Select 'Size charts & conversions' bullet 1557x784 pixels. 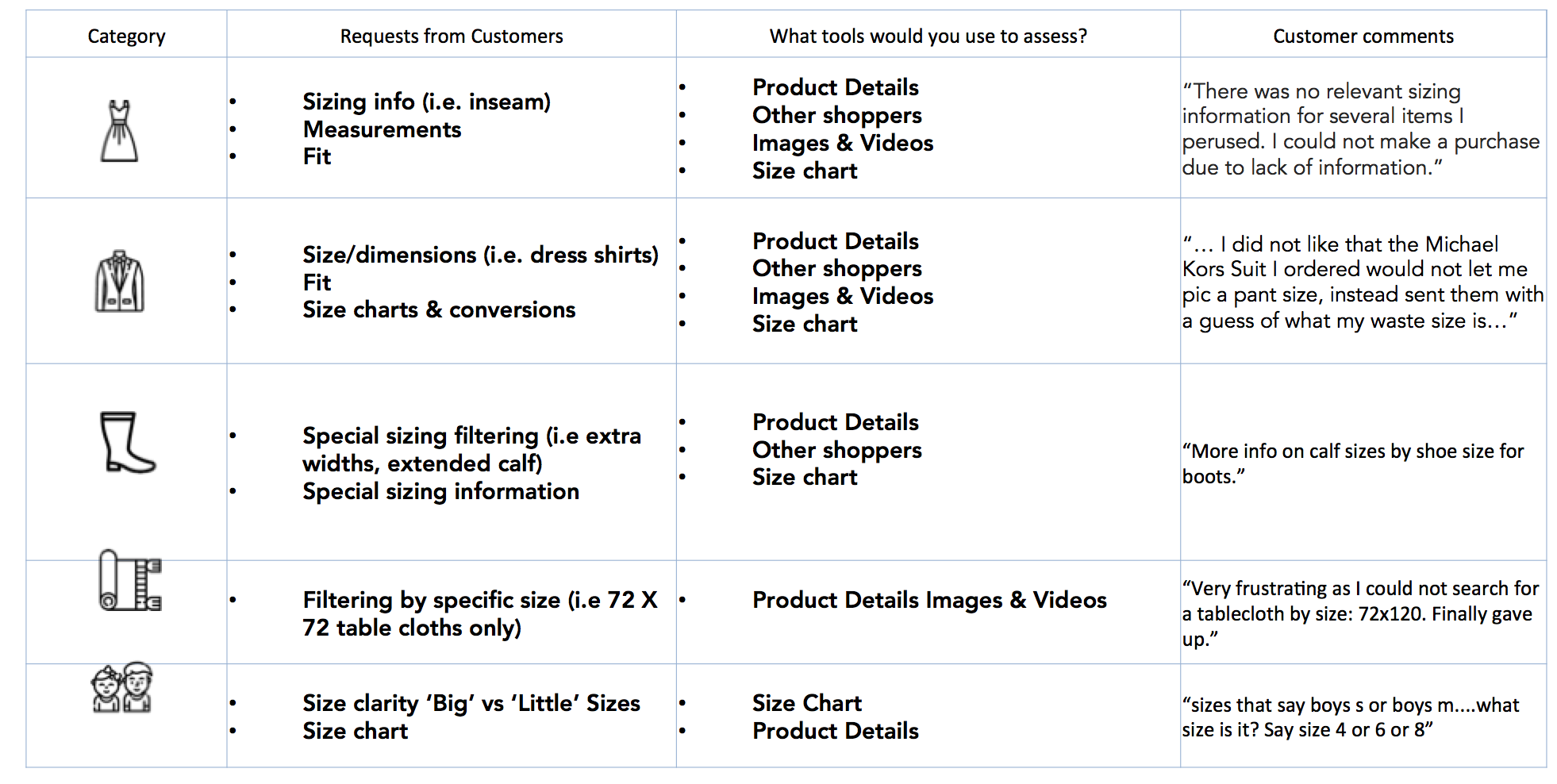tap(439, 309)
